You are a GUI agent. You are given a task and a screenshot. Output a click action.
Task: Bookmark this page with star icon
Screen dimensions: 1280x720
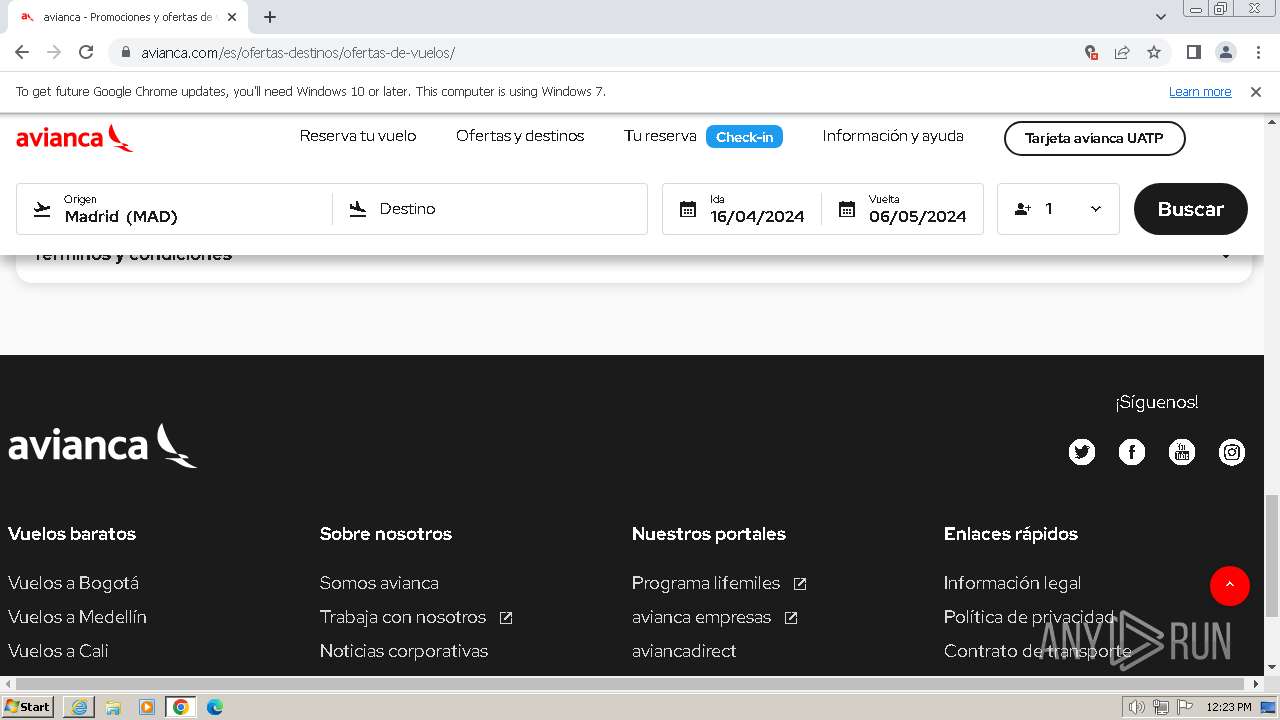1154,52
